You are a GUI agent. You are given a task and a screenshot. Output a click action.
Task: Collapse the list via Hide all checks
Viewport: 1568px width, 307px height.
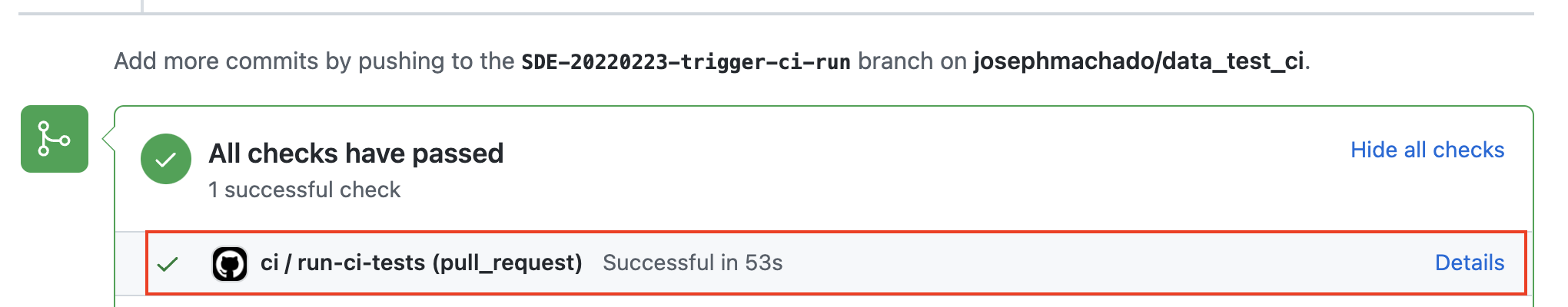coord(1427,150)
